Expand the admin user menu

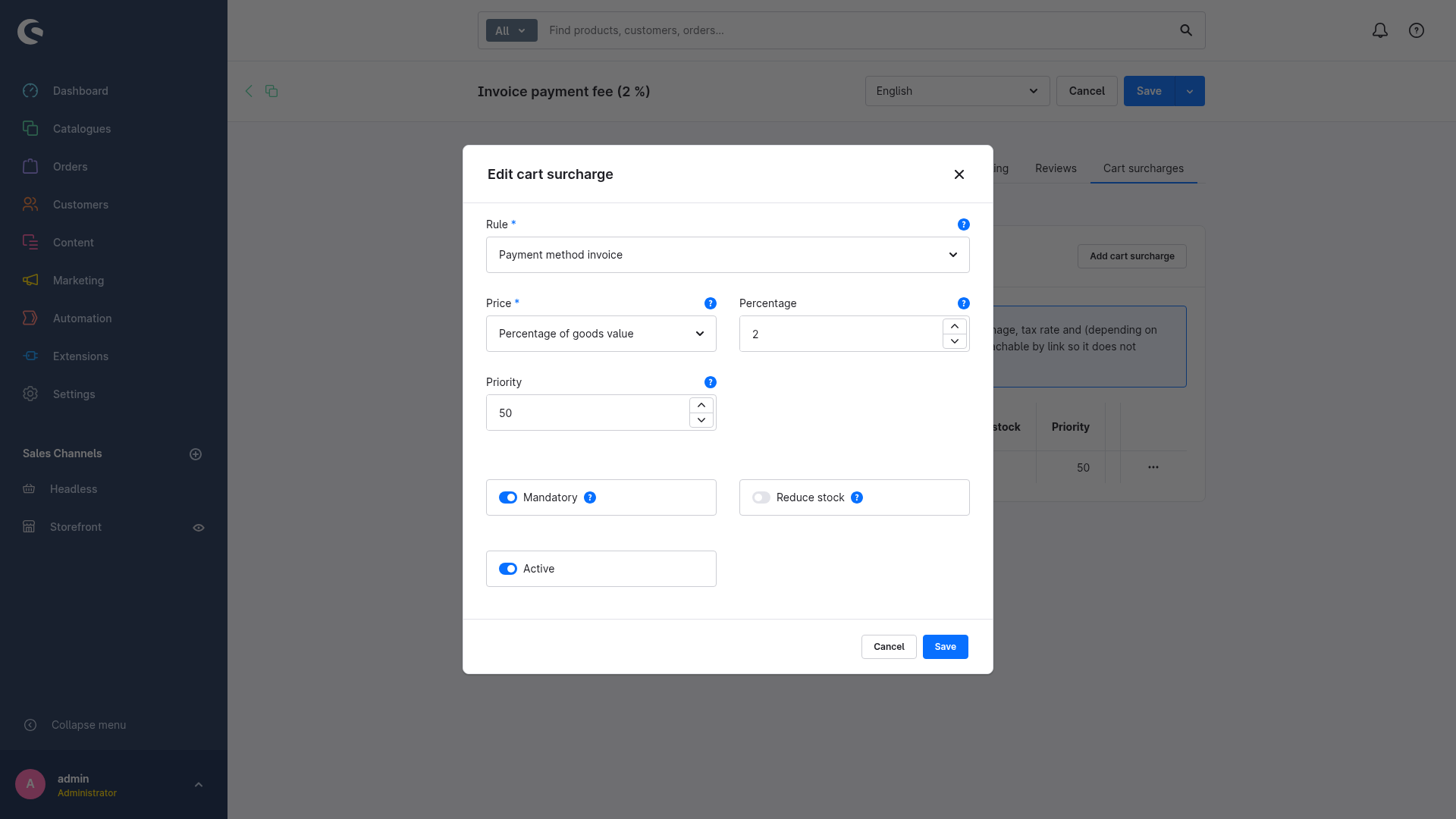click(199, 785)
